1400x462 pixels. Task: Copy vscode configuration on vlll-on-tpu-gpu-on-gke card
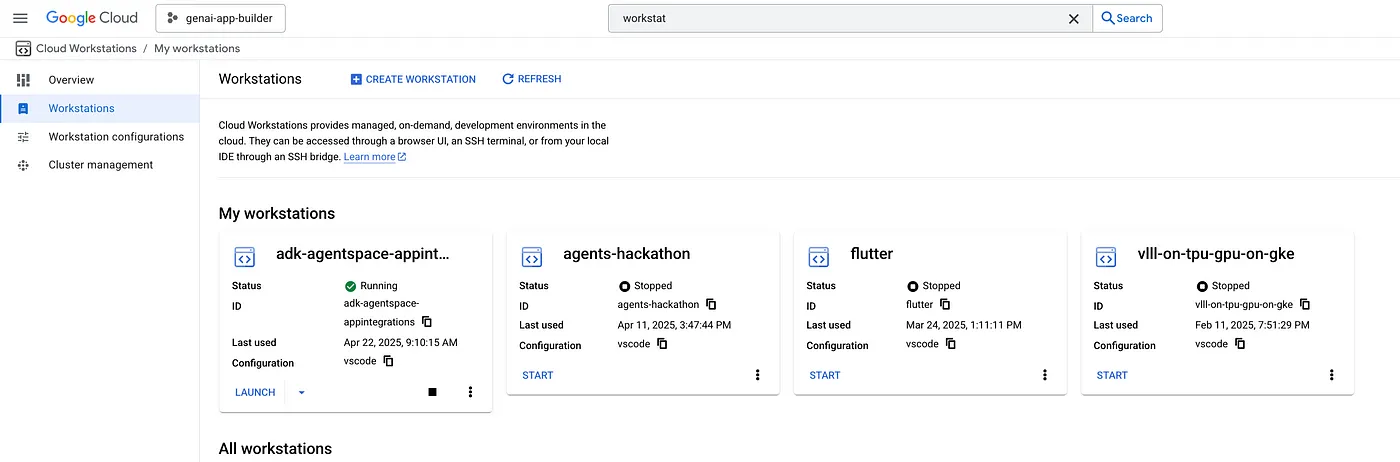tap(1239, 343)
